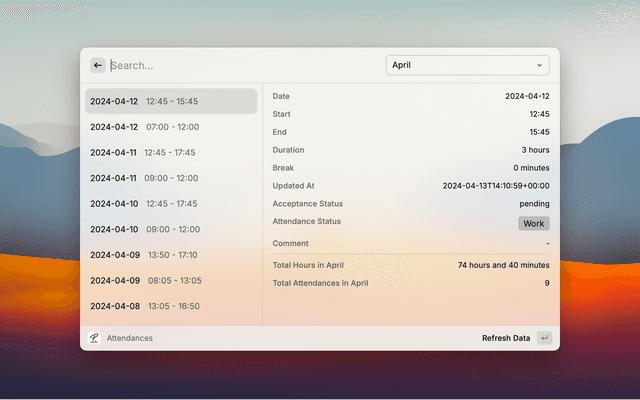Pick the 2024-04-10 12:45 - 17:45 entry

click(x=170, y=204)
